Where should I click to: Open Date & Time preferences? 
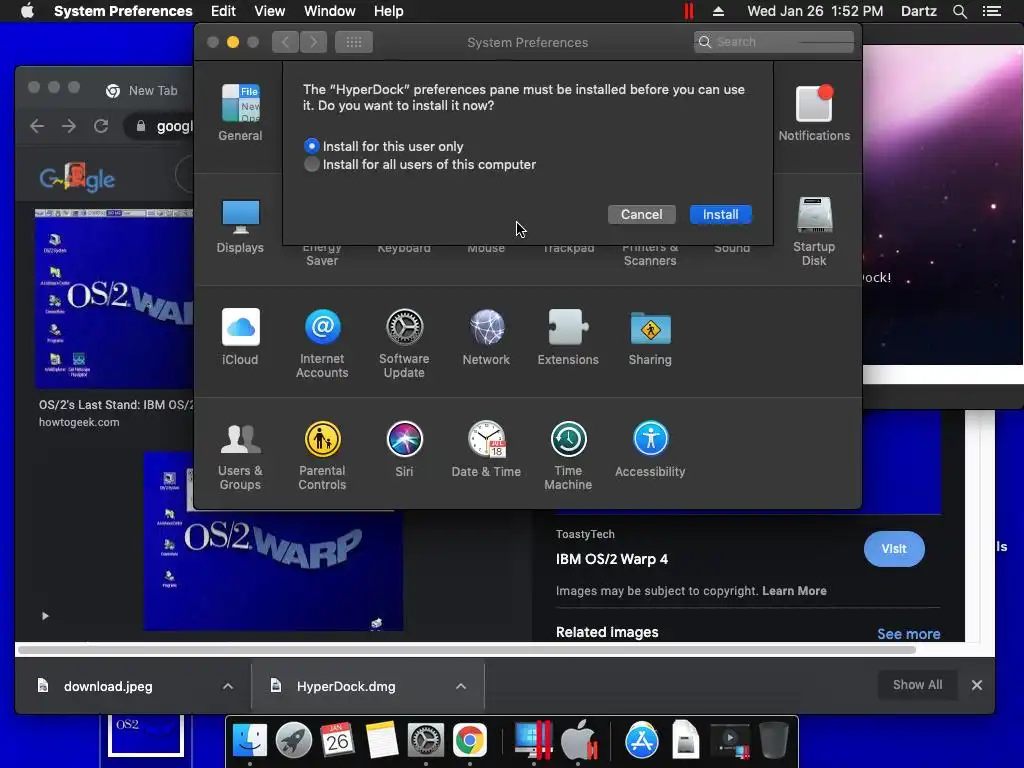click(x=486, y=449)
